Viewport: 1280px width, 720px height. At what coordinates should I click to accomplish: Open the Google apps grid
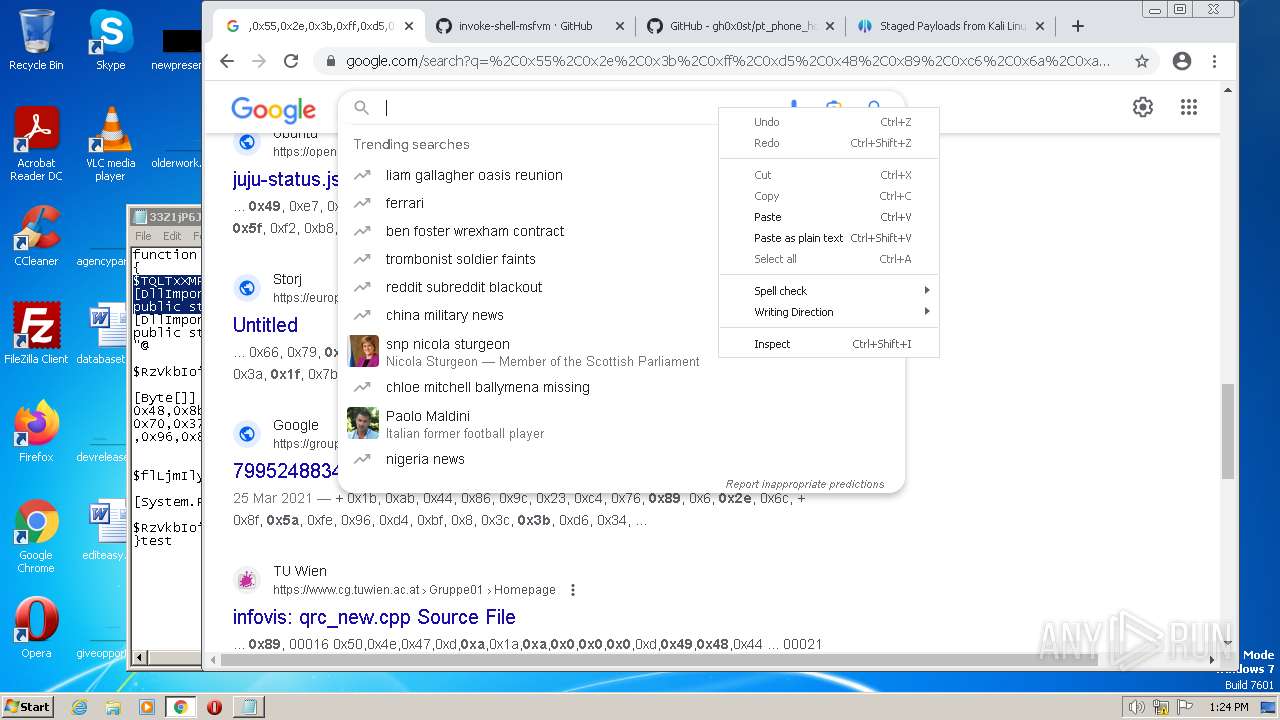click(1189, 107)
